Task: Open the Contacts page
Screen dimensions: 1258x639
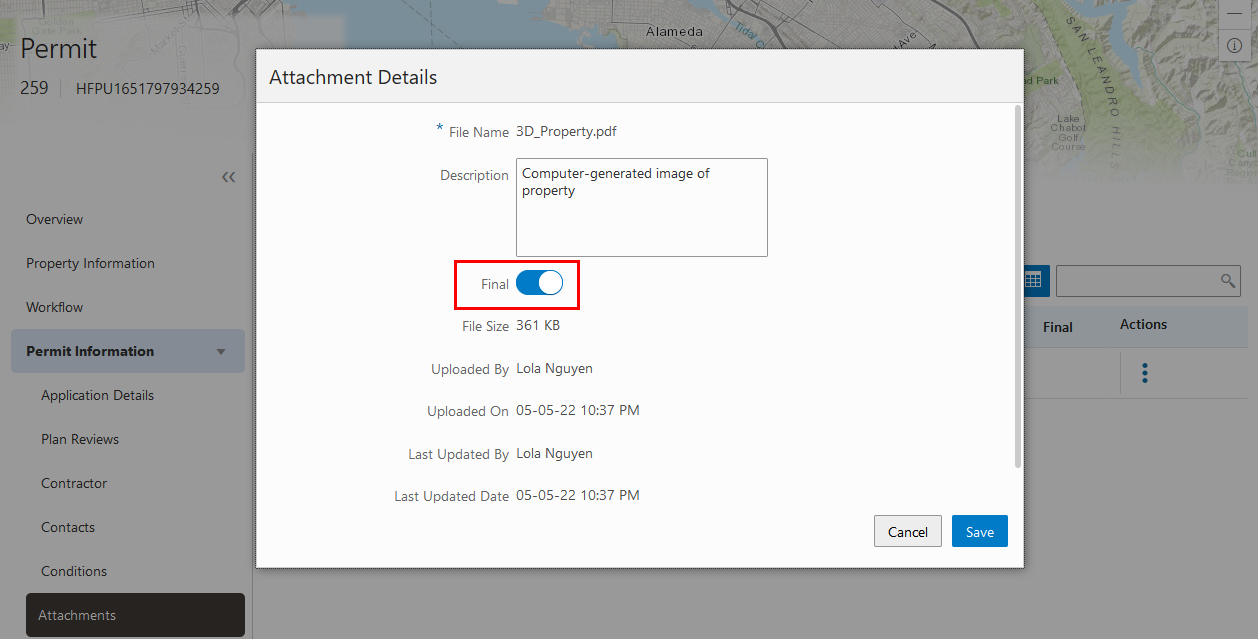Action: (x=68, y=527)
